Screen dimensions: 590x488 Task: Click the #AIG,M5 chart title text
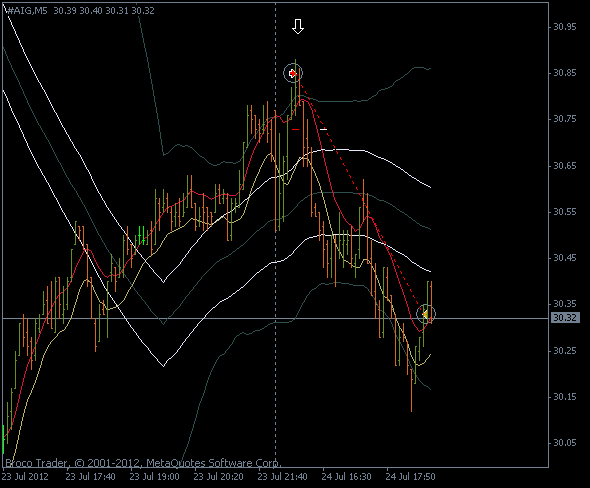(27, 11)
